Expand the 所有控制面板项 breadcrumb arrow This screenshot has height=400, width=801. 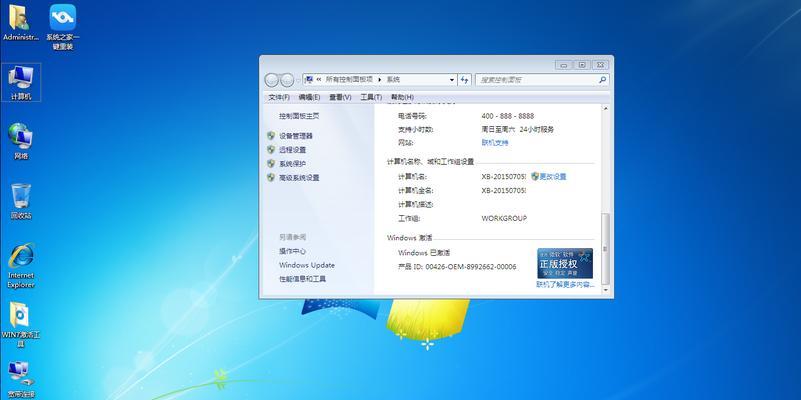pos(381,79)
